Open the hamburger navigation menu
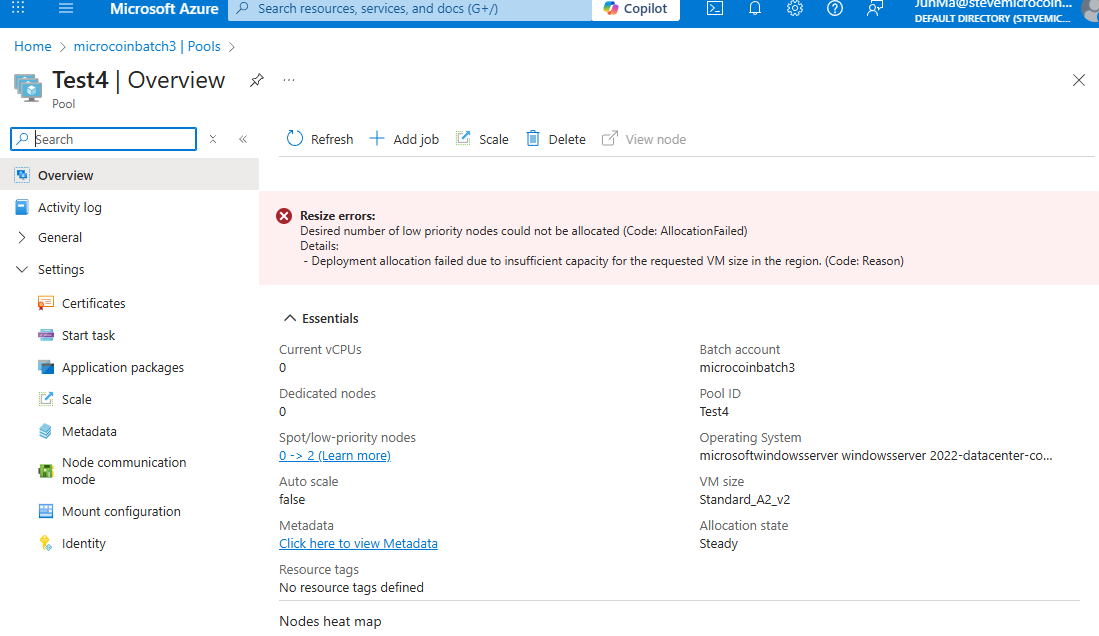Viewport: 1099px width, 636px height. click(66, 8)
